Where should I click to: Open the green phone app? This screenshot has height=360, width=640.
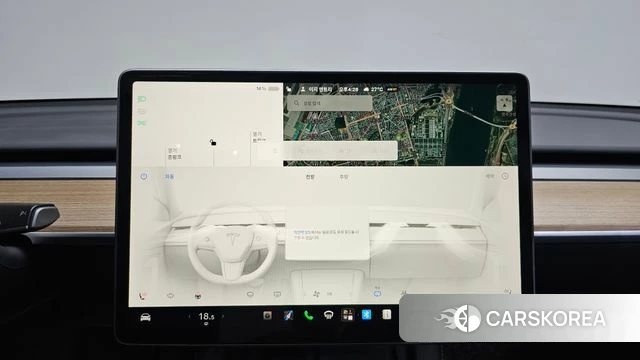[x=309, y=315]
